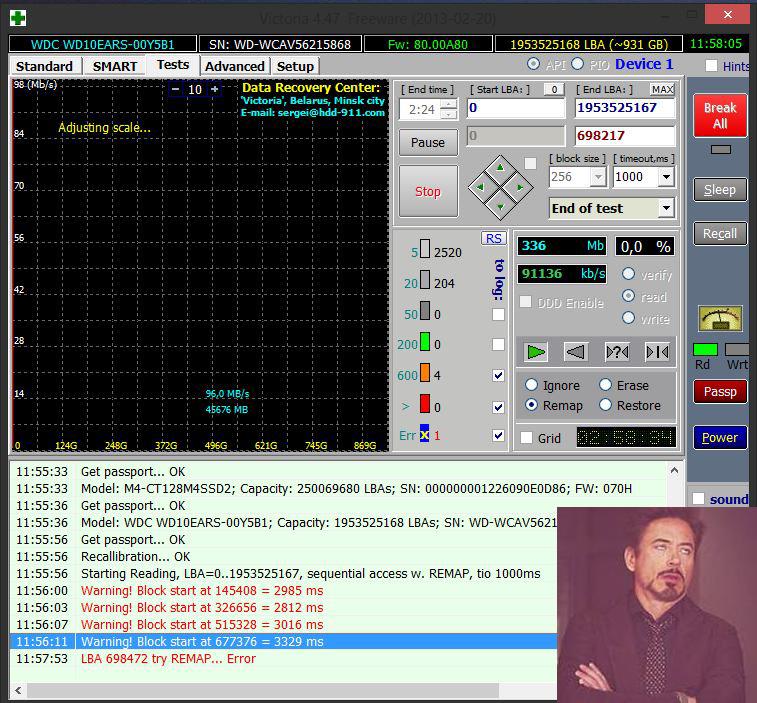
Task: Switch to the Setup tab
Action: pyautogui.click(x=295, y=66)
